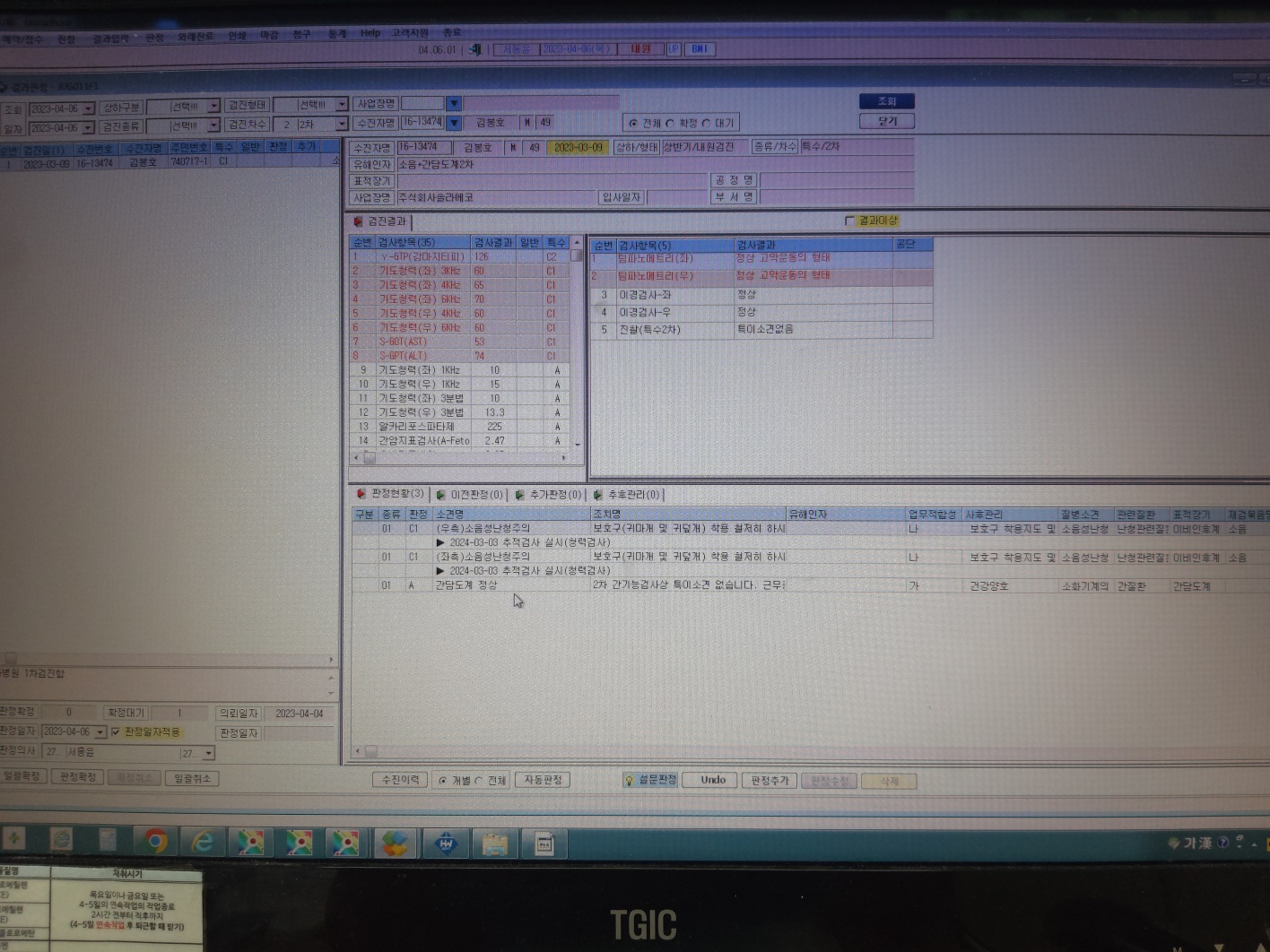Open the HW application in the taskbar

[446, 844]
